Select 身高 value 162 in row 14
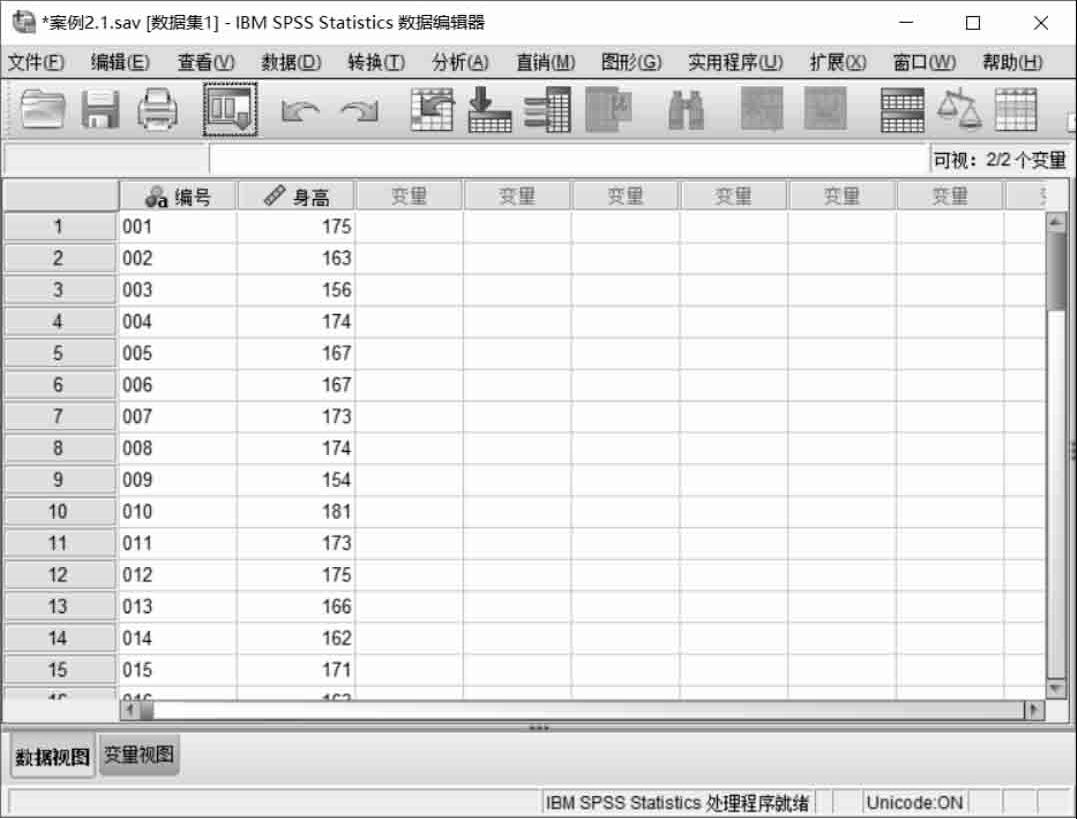Viewport: 1077px width, 819px height. (x=296, y=638)
